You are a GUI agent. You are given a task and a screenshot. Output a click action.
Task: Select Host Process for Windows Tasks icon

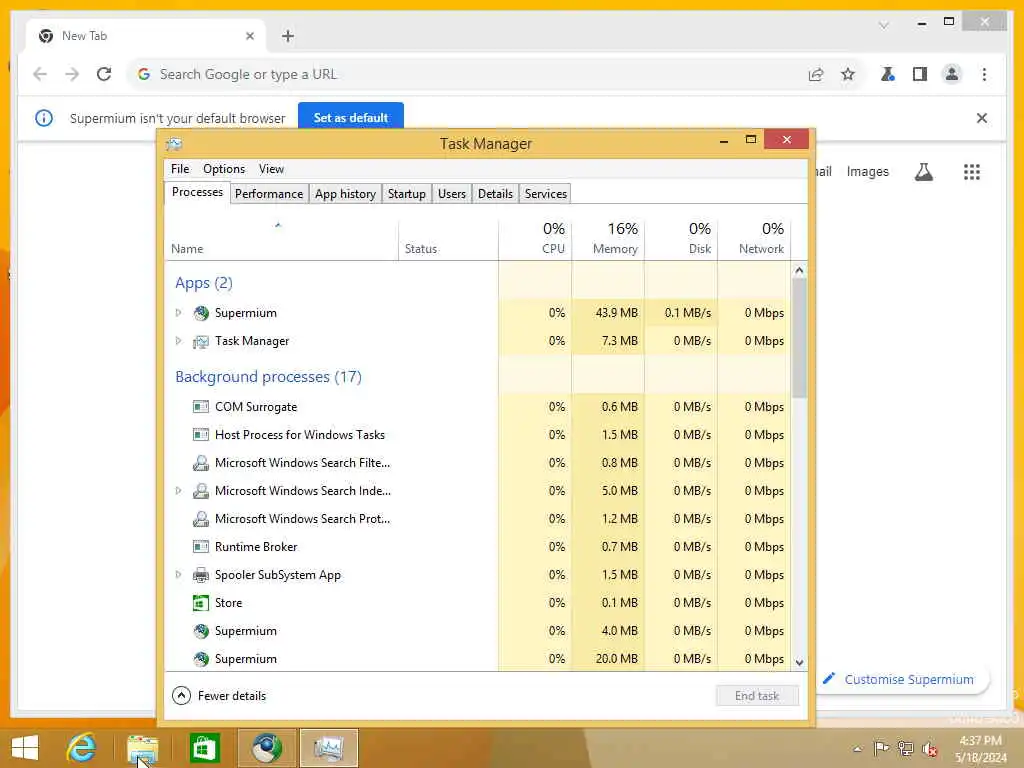pos(201,435)
